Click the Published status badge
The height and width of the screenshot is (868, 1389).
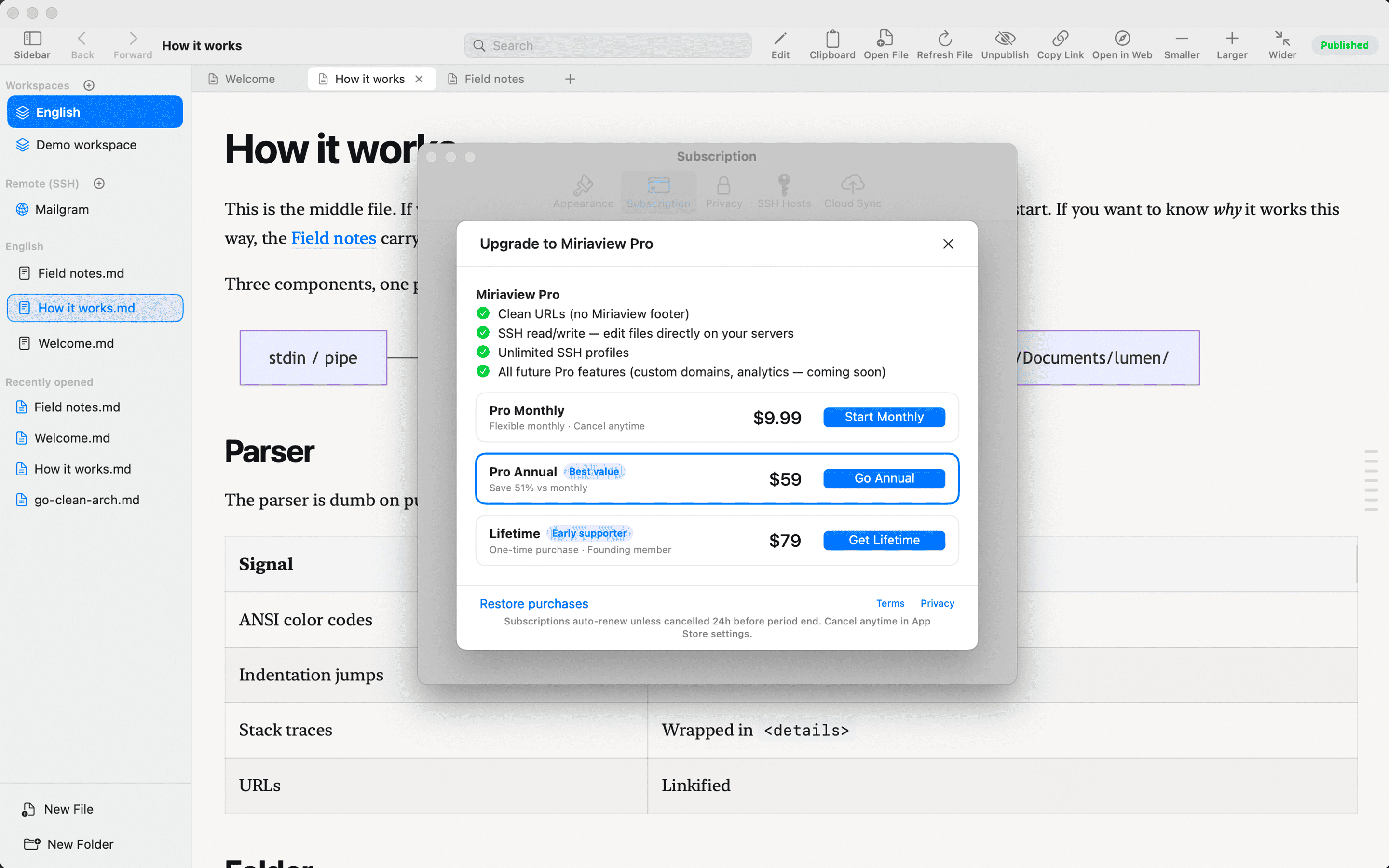[x=1344, y=45]
